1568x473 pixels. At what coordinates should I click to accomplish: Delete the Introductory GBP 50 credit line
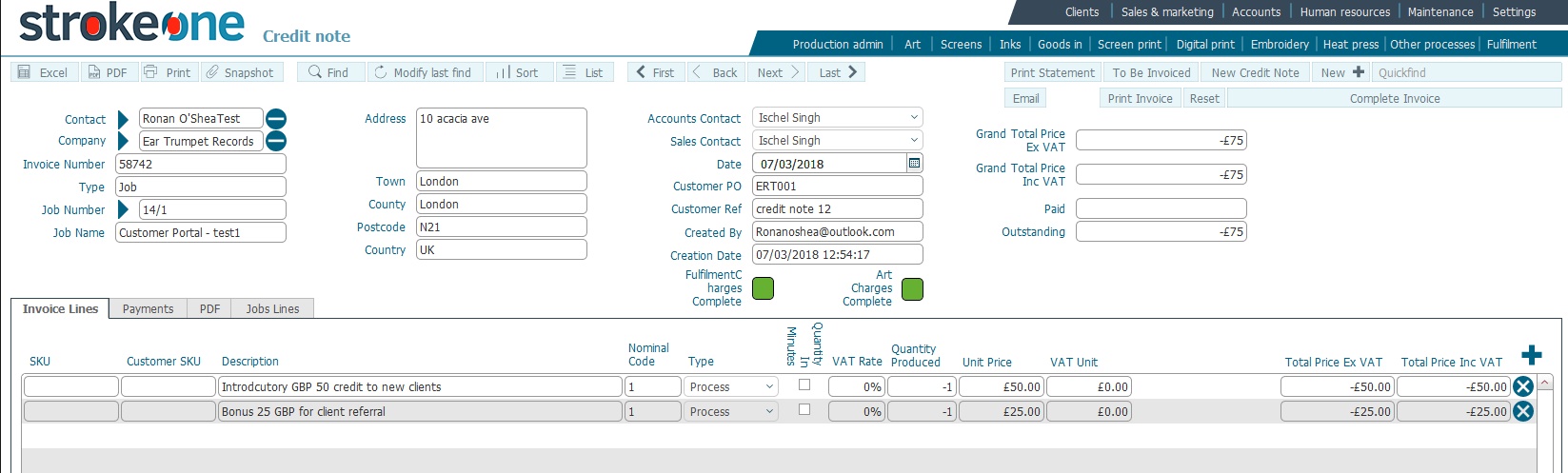click(1522, 386)
